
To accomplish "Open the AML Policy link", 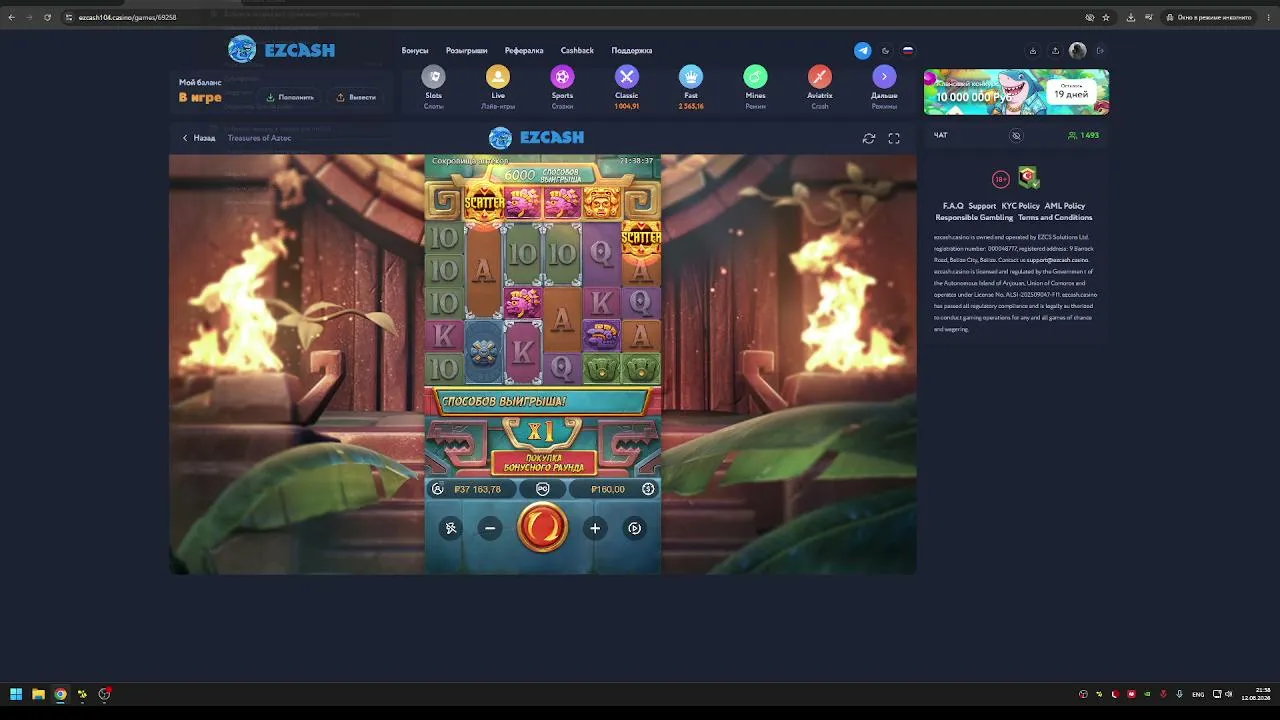I will pos(1065,206).
